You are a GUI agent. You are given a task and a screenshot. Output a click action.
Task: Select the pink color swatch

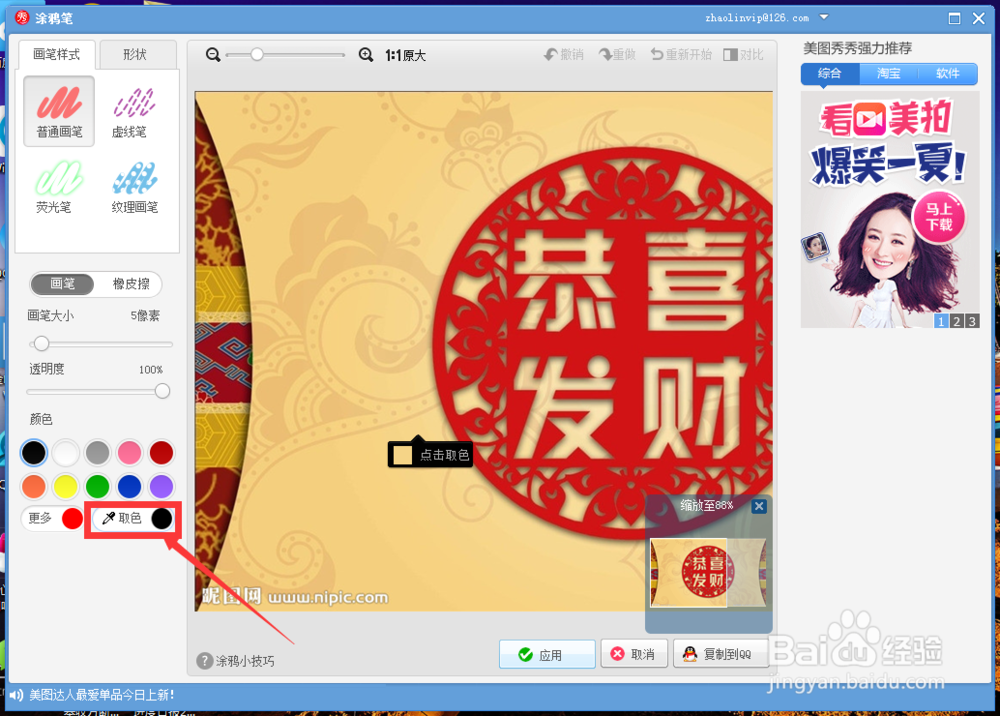tap(130, 452)
